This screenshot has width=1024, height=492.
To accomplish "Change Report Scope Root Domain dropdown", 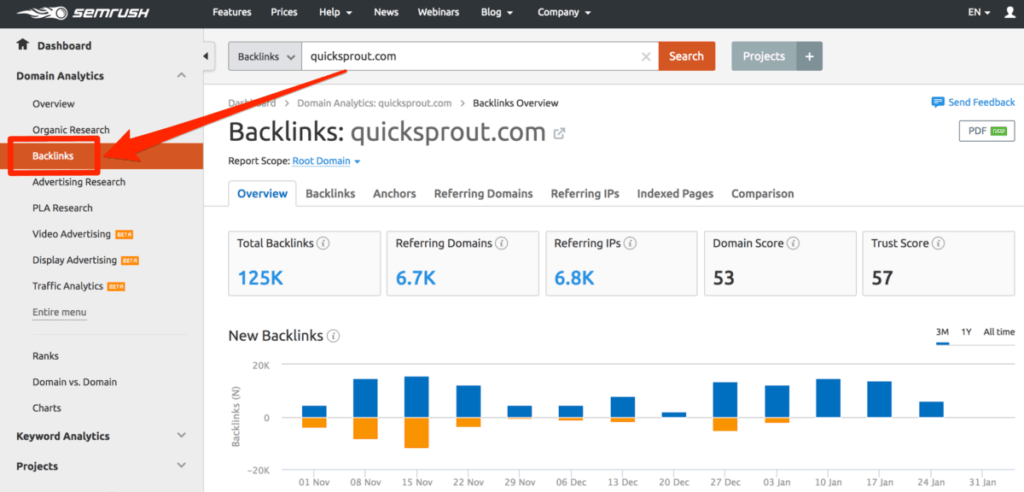I will [327, 161].
